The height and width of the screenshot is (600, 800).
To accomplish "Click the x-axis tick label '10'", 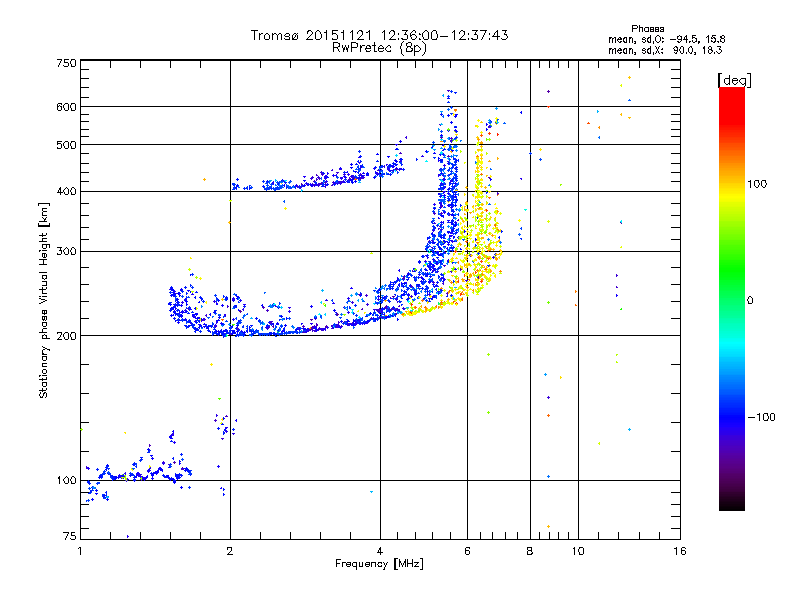I will (578, 551).
